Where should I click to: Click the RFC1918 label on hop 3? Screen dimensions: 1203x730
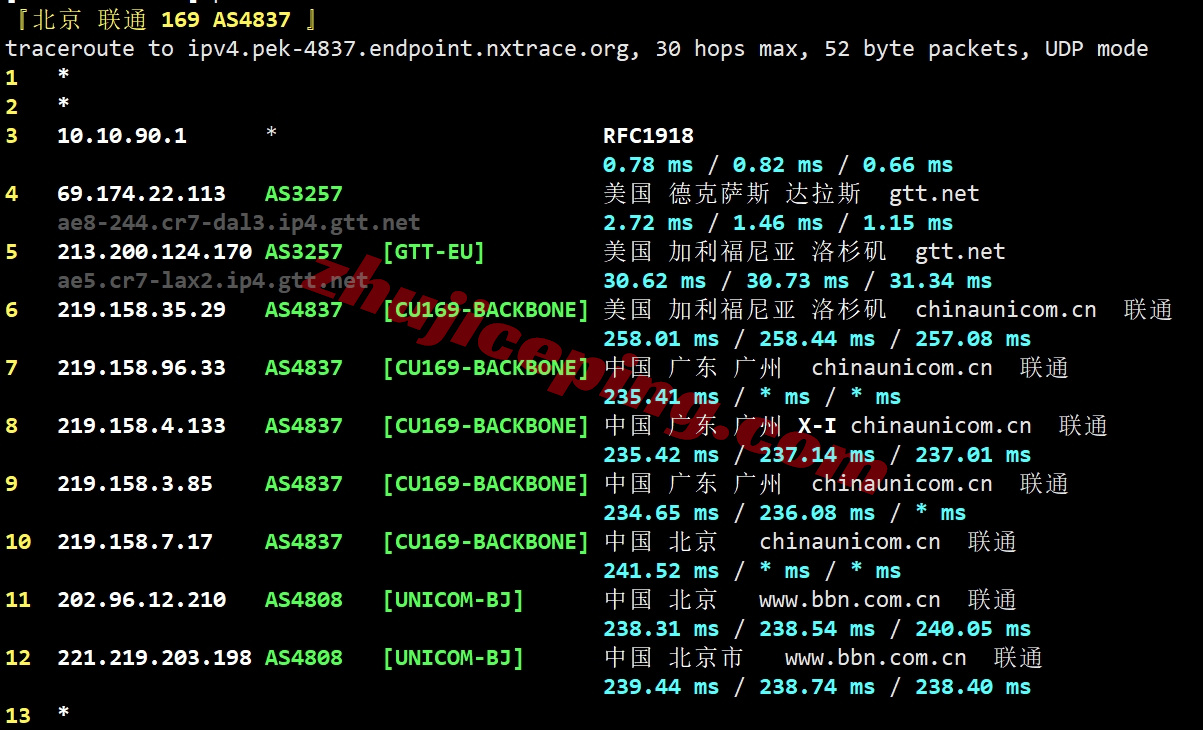click(x=648, y=136)
